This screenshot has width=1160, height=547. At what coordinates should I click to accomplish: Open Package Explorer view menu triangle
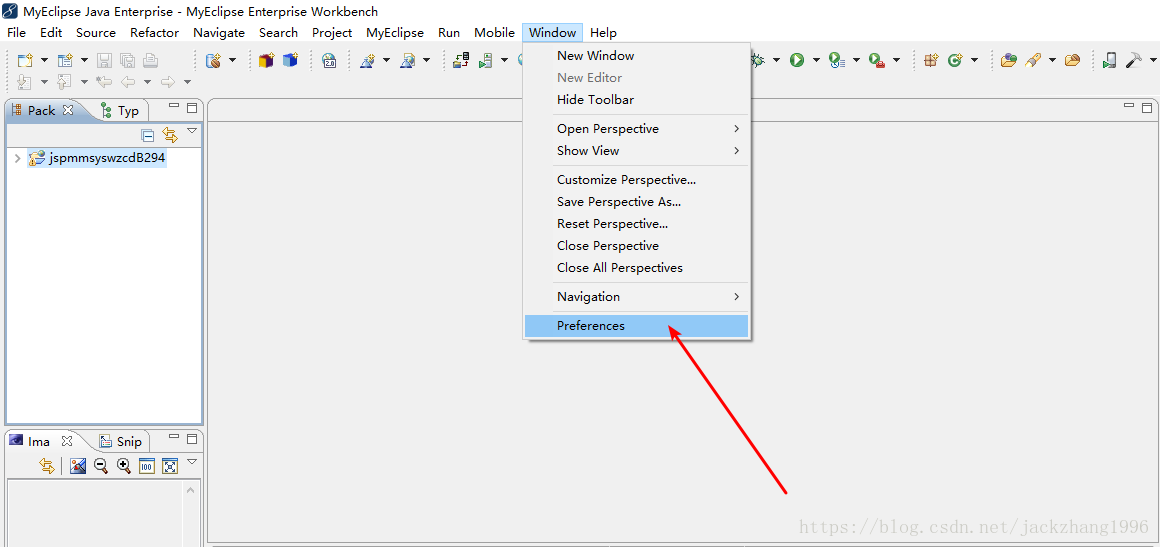click(x=192, y=131)
